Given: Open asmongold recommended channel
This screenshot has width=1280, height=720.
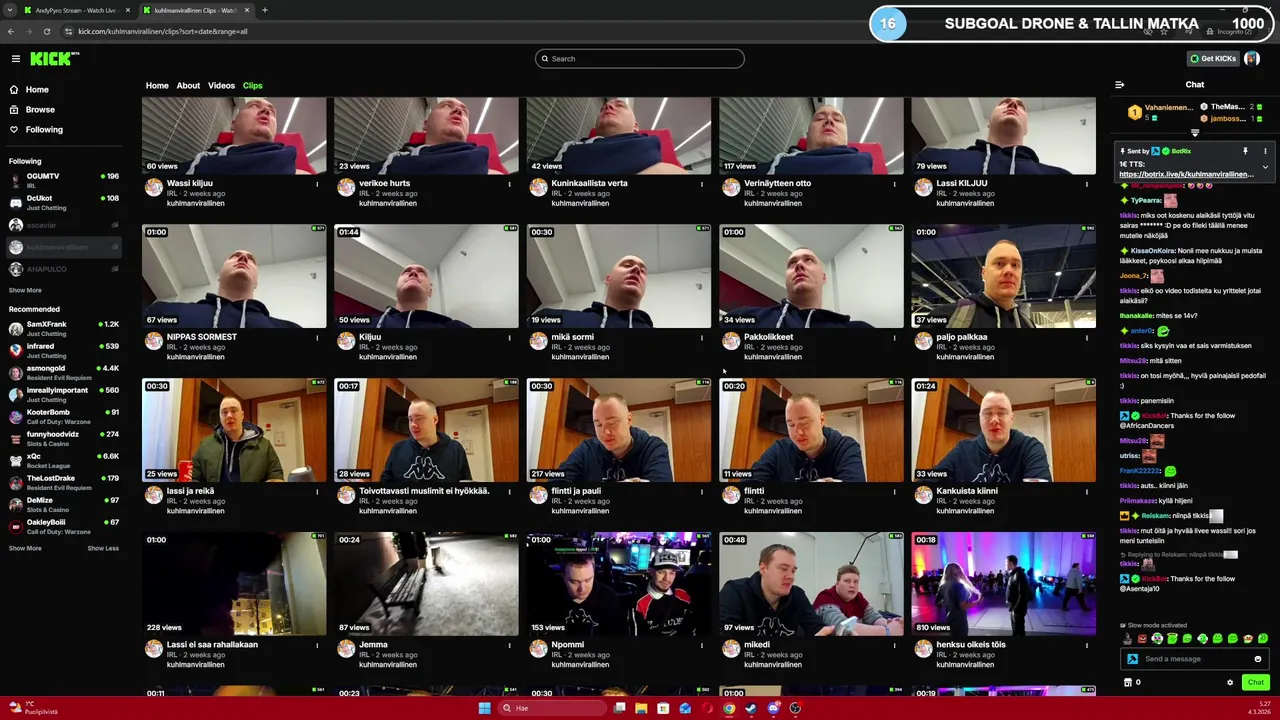Looking at the screenshot, I should click(63, 372).
